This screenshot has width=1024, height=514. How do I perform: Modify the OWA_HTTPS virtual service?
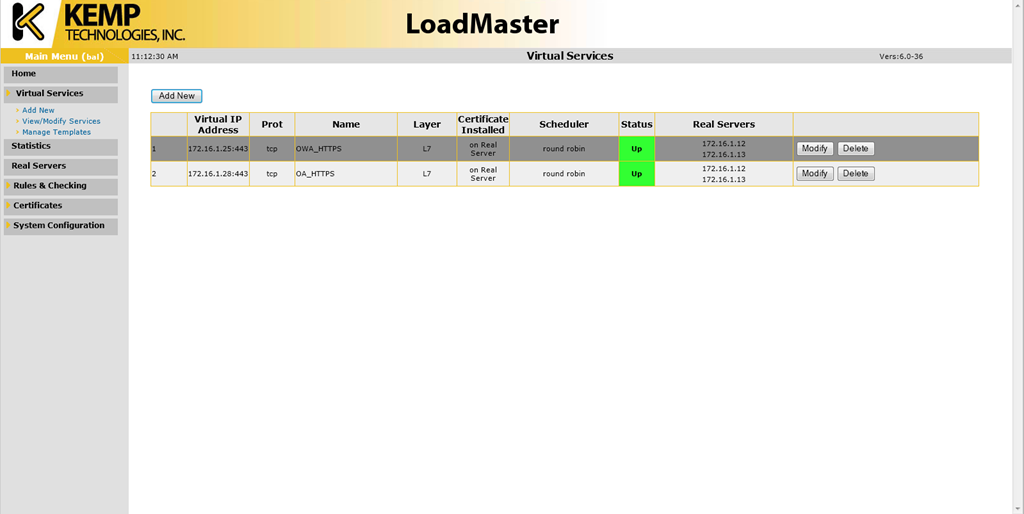tap(814, 148)
